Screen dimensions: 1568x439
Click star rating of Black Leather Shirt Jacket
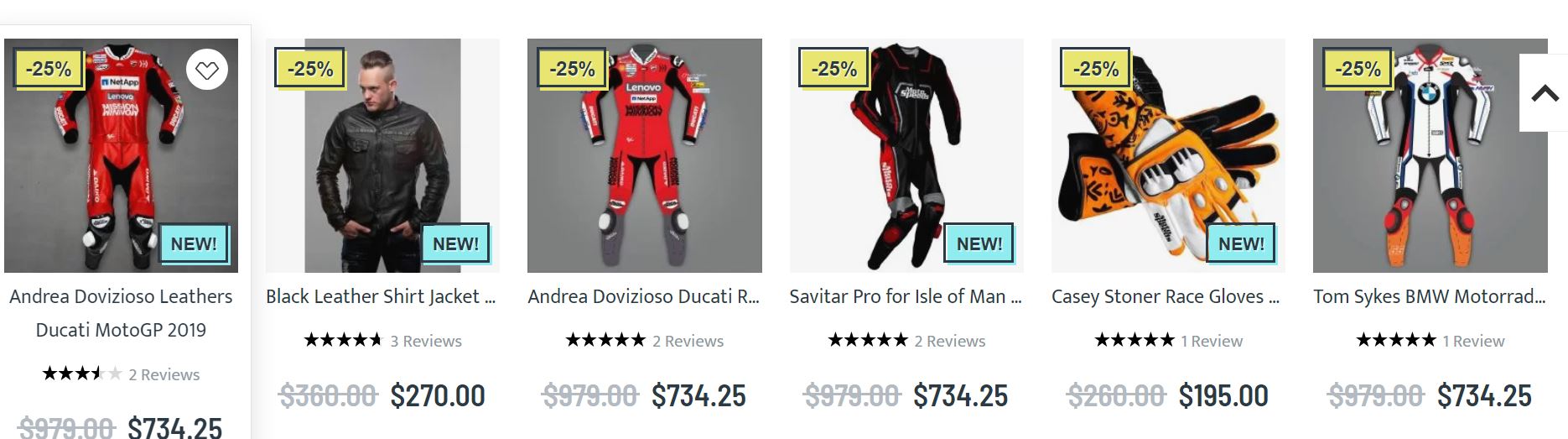coord(343,341)
